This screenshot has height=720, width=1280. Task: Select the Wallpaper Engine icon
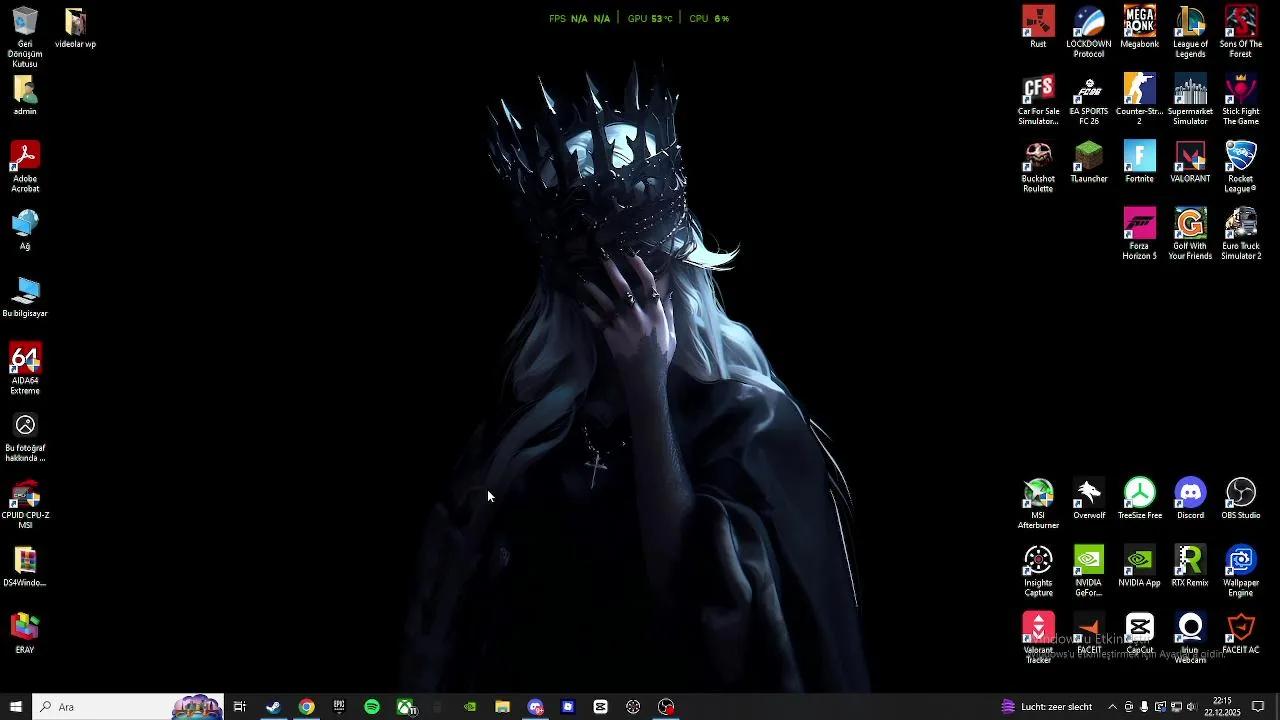click(1241, 570)
